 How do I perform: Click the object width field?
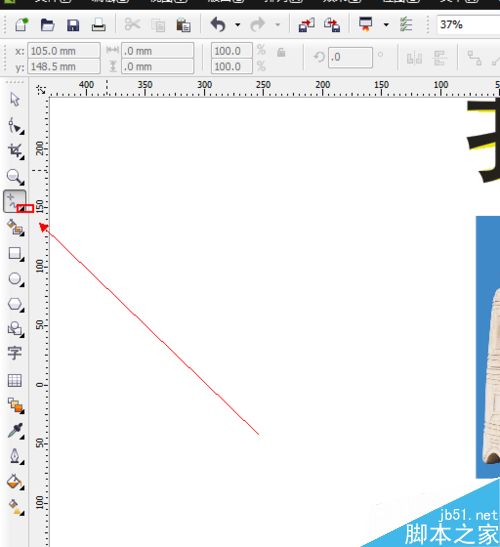coord(157,51)
